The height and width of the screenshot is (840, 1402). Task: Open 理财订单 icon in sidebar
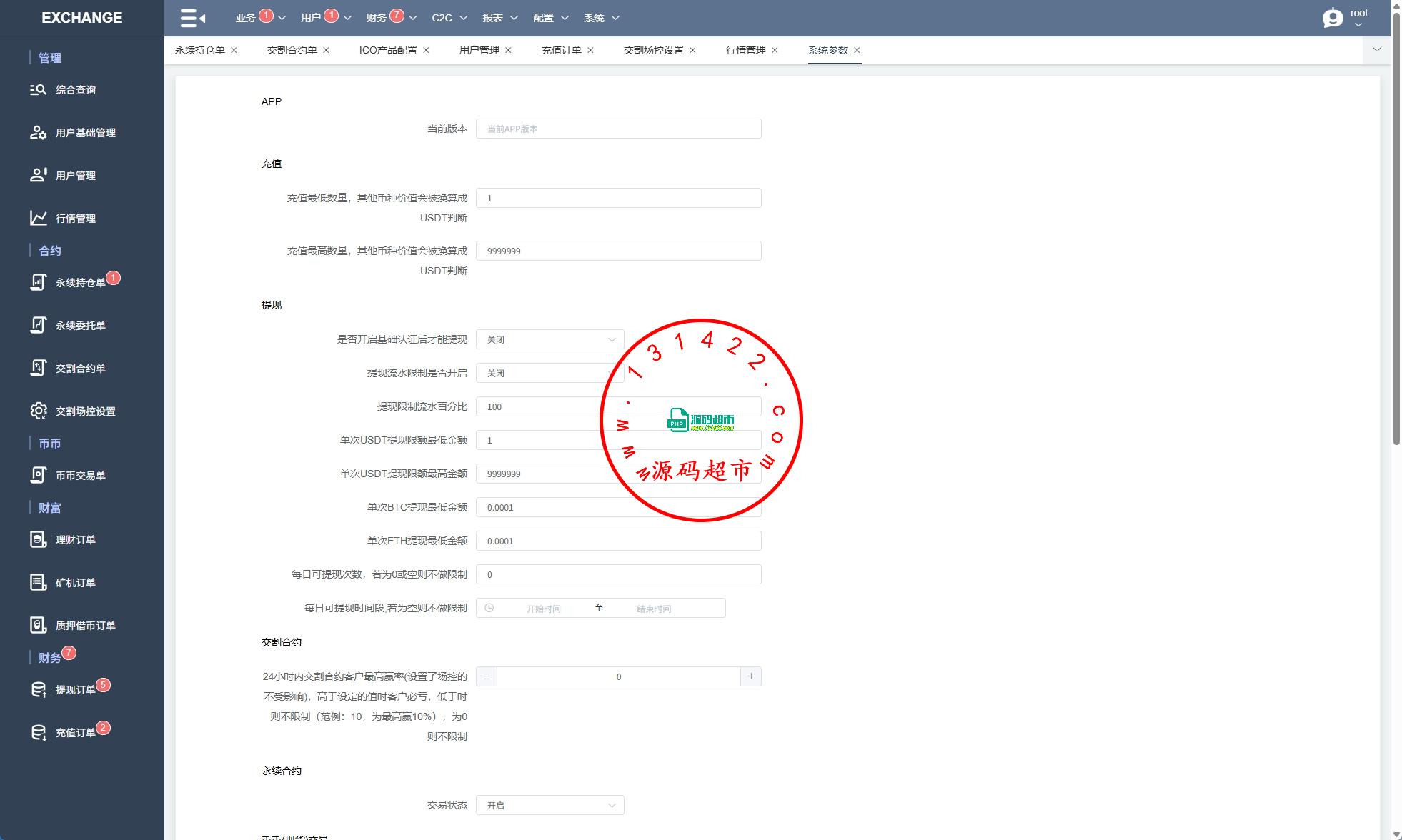38,539
